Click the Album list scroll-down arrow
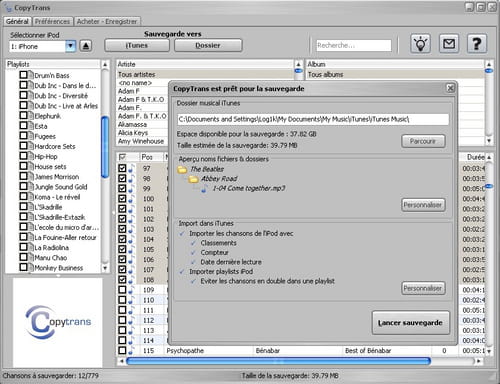Screen dimensions: 500x384 point(489,141)
